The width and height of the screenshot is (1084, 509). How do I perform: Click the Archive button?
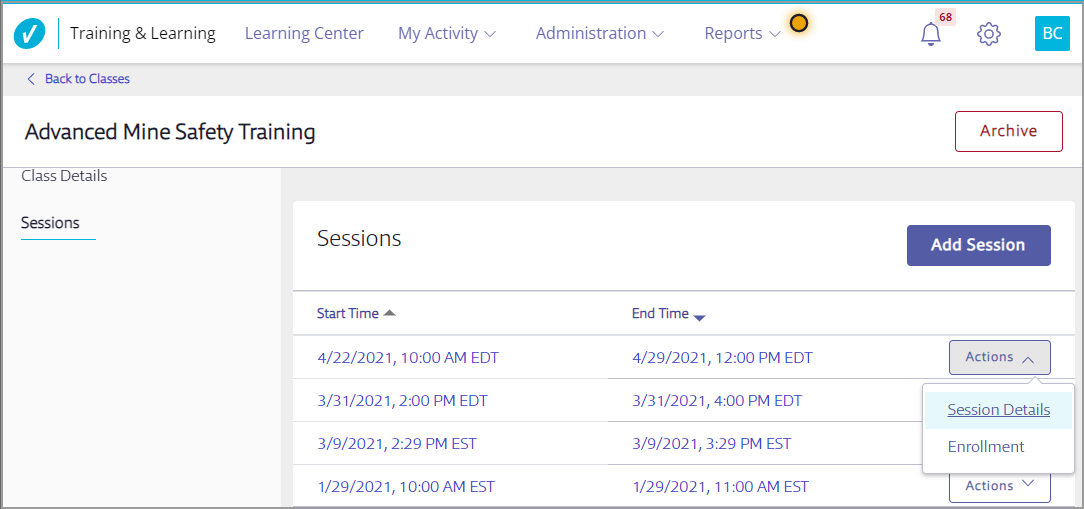click(1009, 131)
